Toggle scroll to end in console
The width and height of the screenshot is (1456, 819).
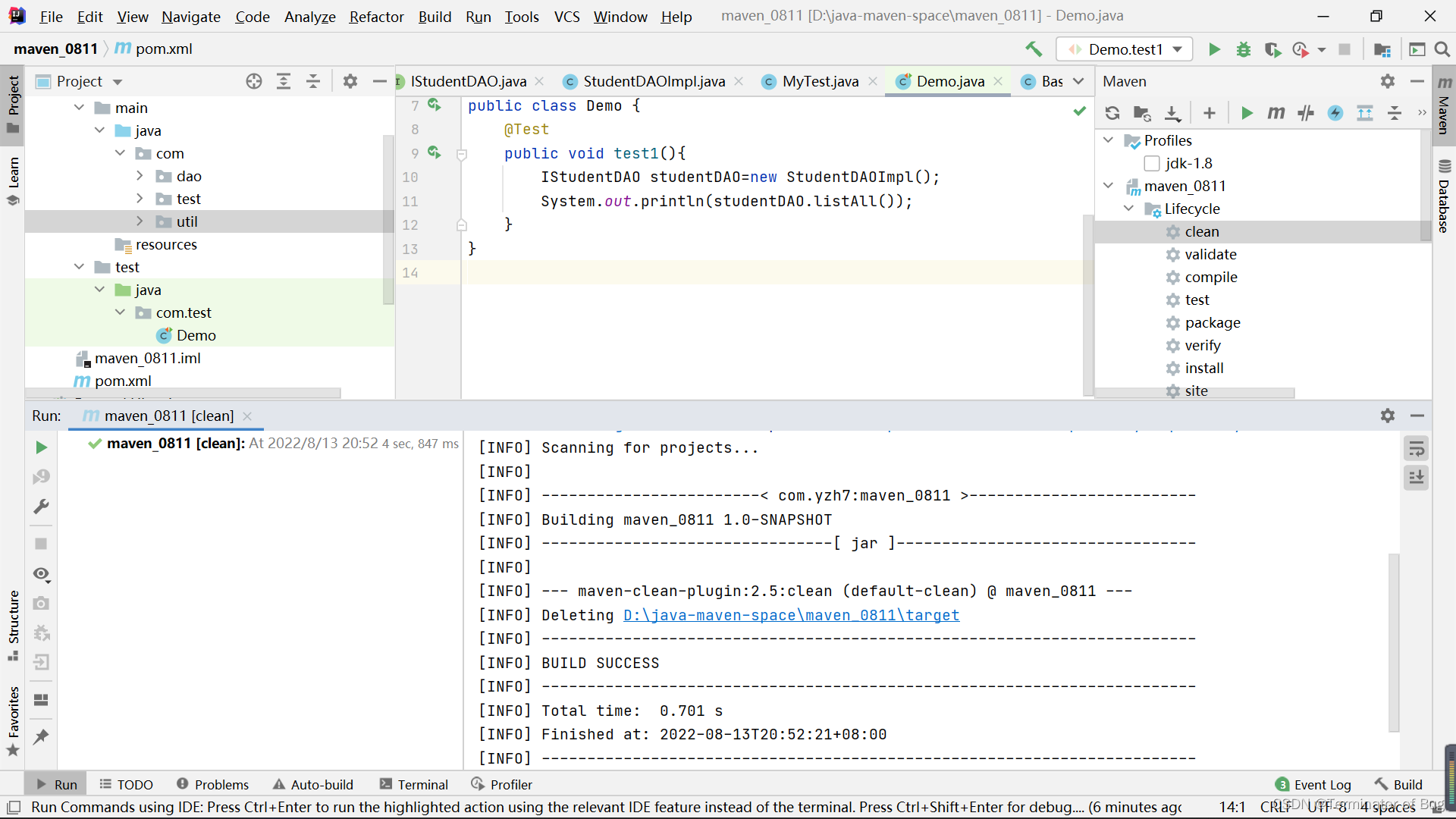pos(1416,478)
